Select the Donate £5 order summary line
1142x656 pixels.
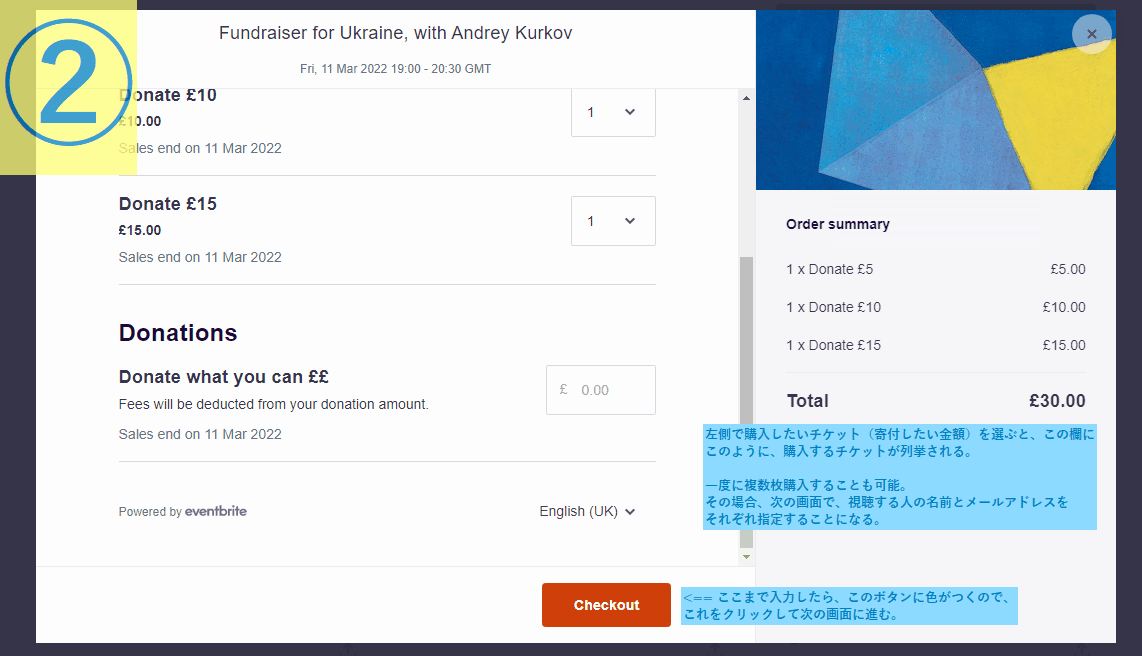tap(936, 269)
